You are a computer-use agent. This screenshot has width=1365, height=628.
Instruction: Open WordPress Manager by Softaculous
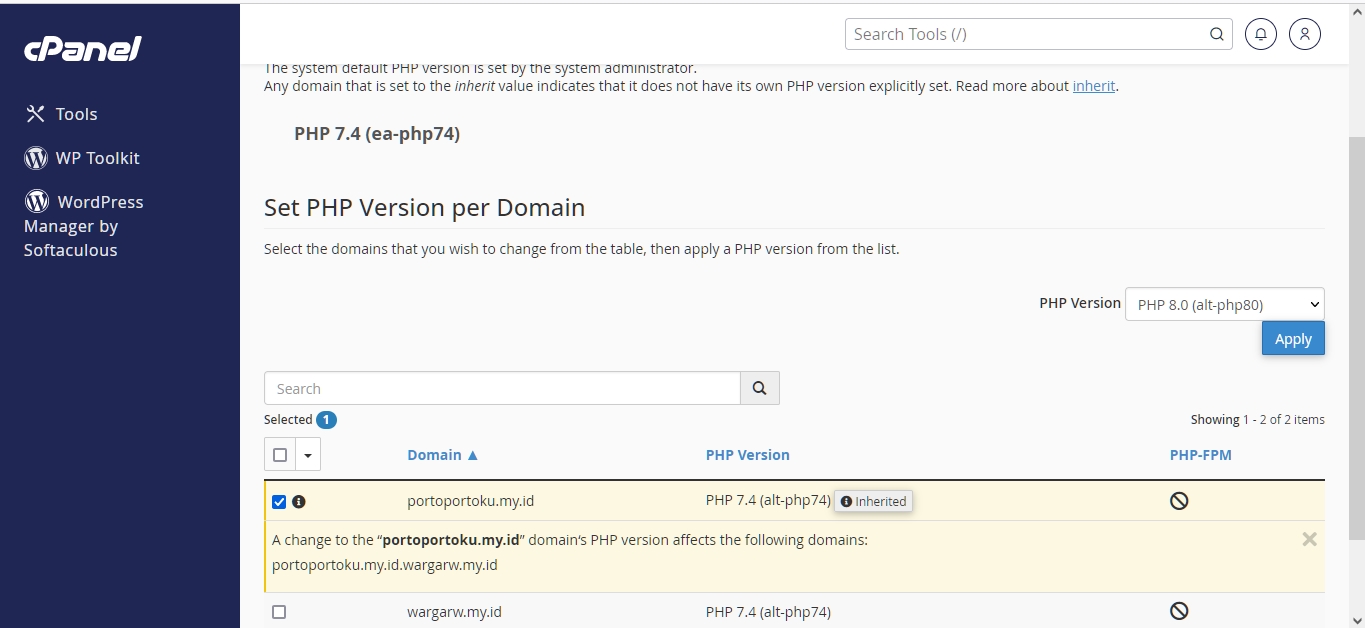click(84, 226)
